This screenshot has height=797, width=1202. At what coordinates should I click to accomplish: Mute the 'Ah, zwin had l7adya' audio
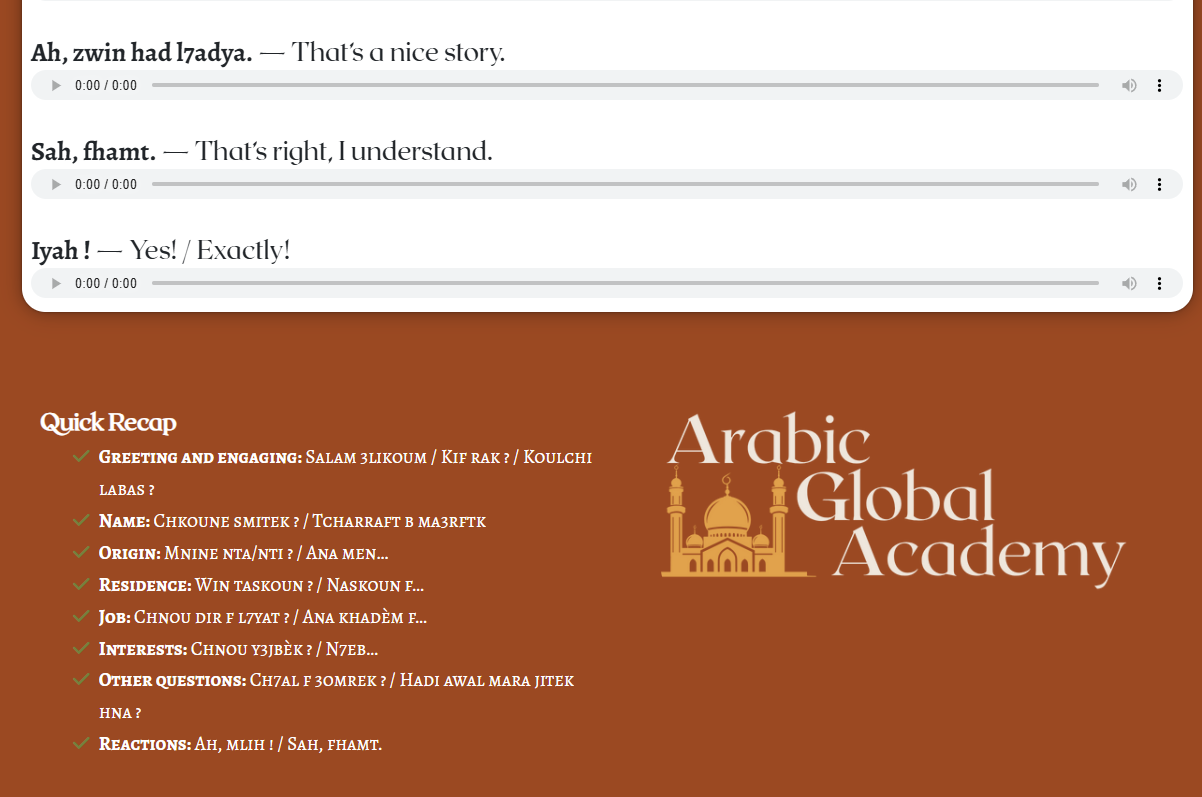[1129, 86]
